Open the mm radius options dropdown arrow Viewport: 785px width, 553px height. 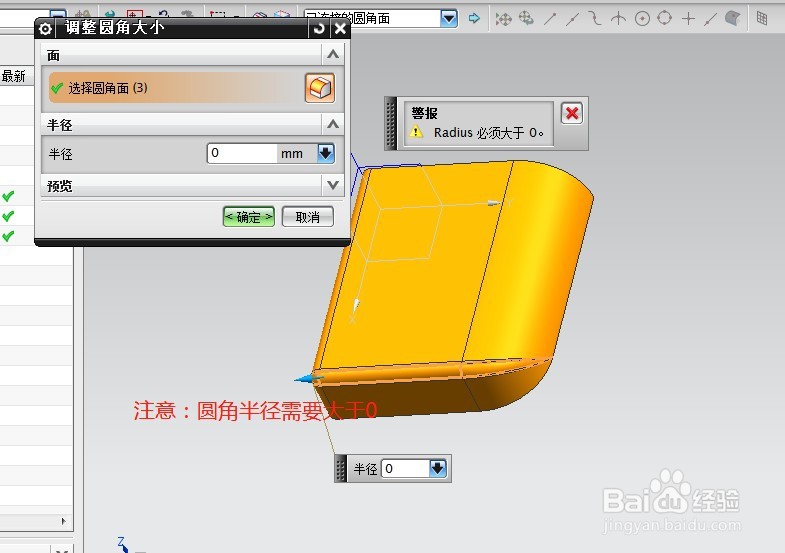pyautogui.click(x=326, y=153)
